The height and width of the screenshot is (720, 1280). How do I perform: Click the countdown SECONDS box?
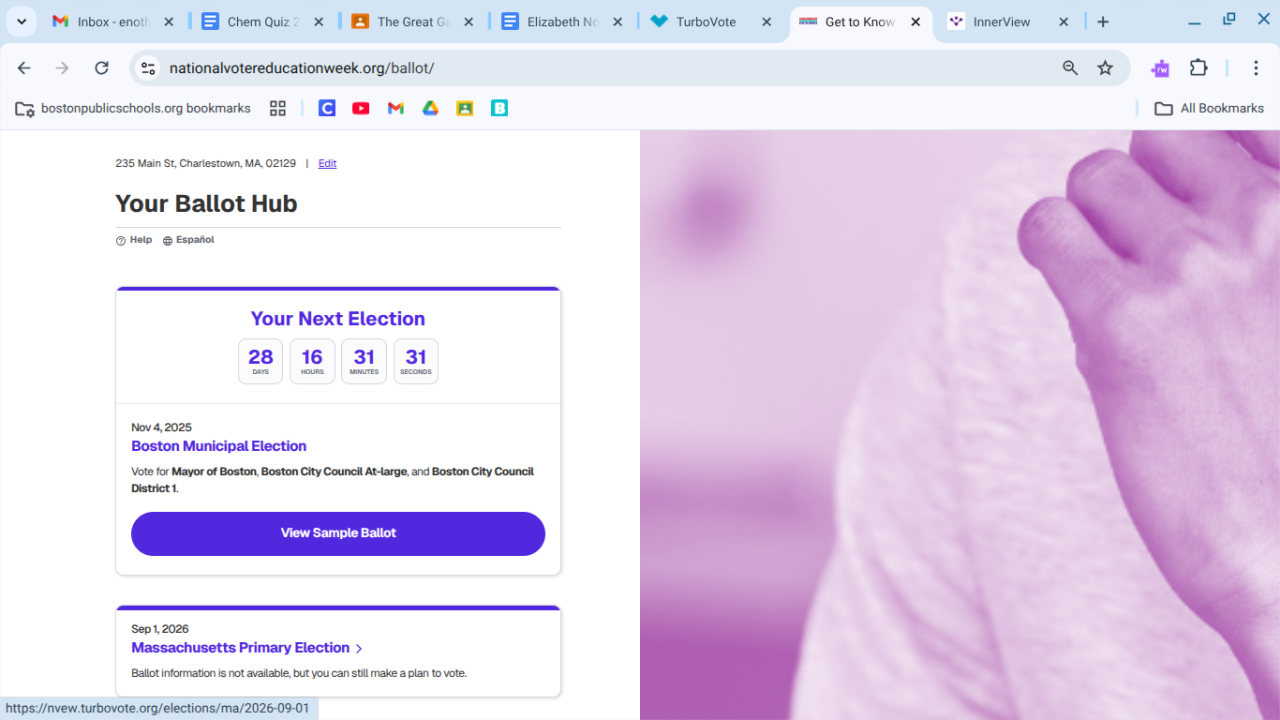(x=416, y=361)
